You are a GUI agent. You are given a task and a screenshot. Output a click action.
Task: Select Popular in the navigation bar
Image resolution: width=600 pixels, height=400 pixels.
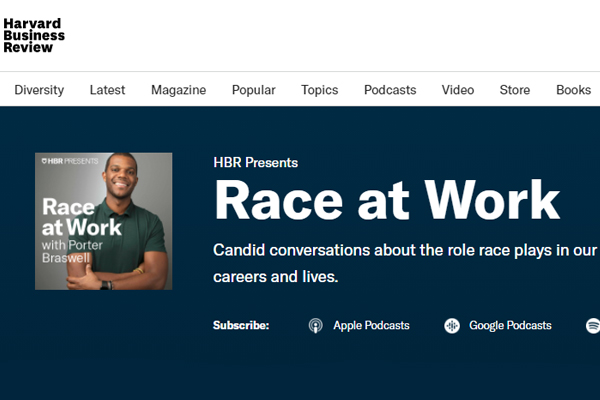[253, 90]
